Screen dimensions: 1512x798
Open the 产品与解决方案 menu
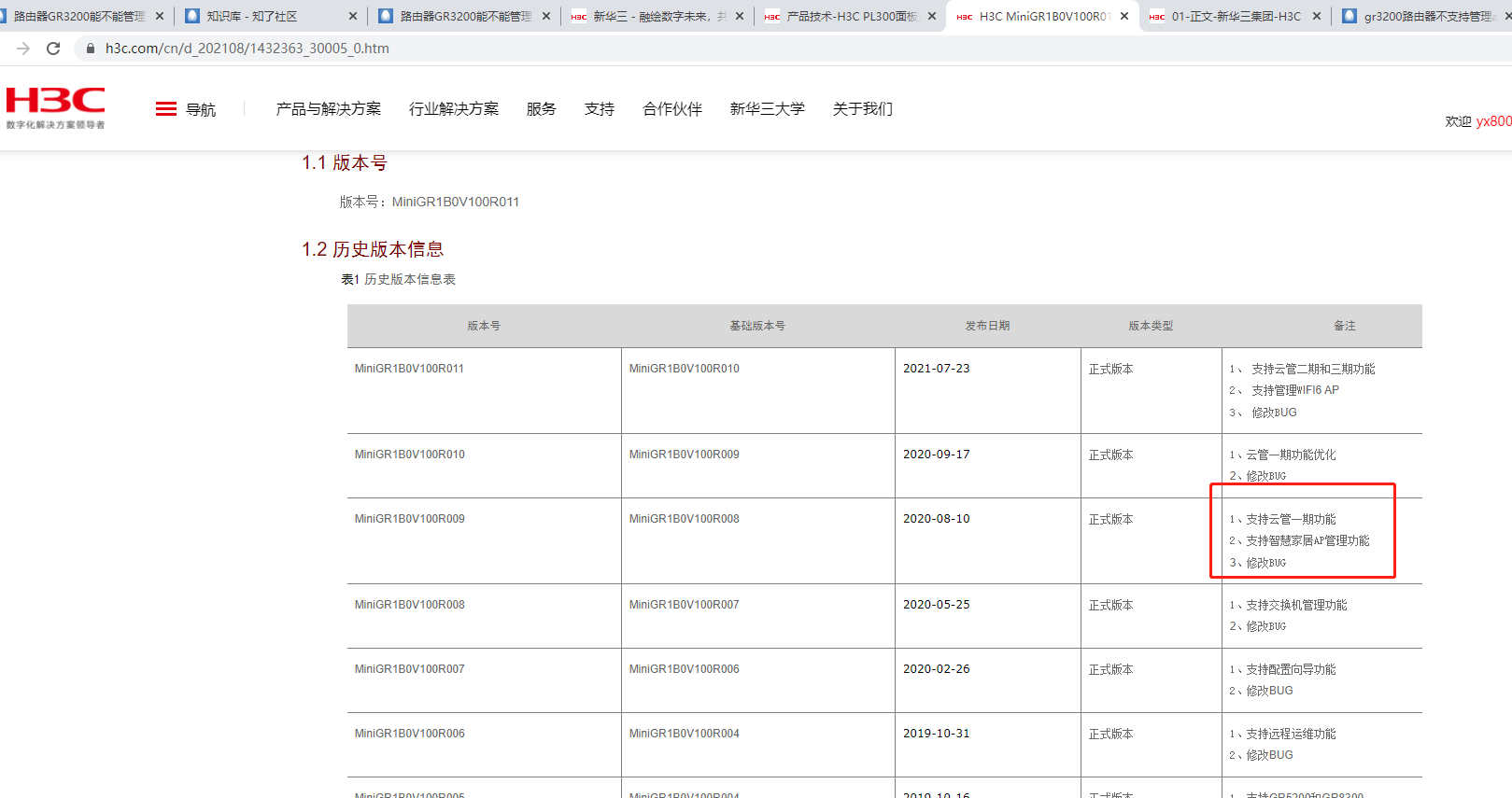coord(329,109)
